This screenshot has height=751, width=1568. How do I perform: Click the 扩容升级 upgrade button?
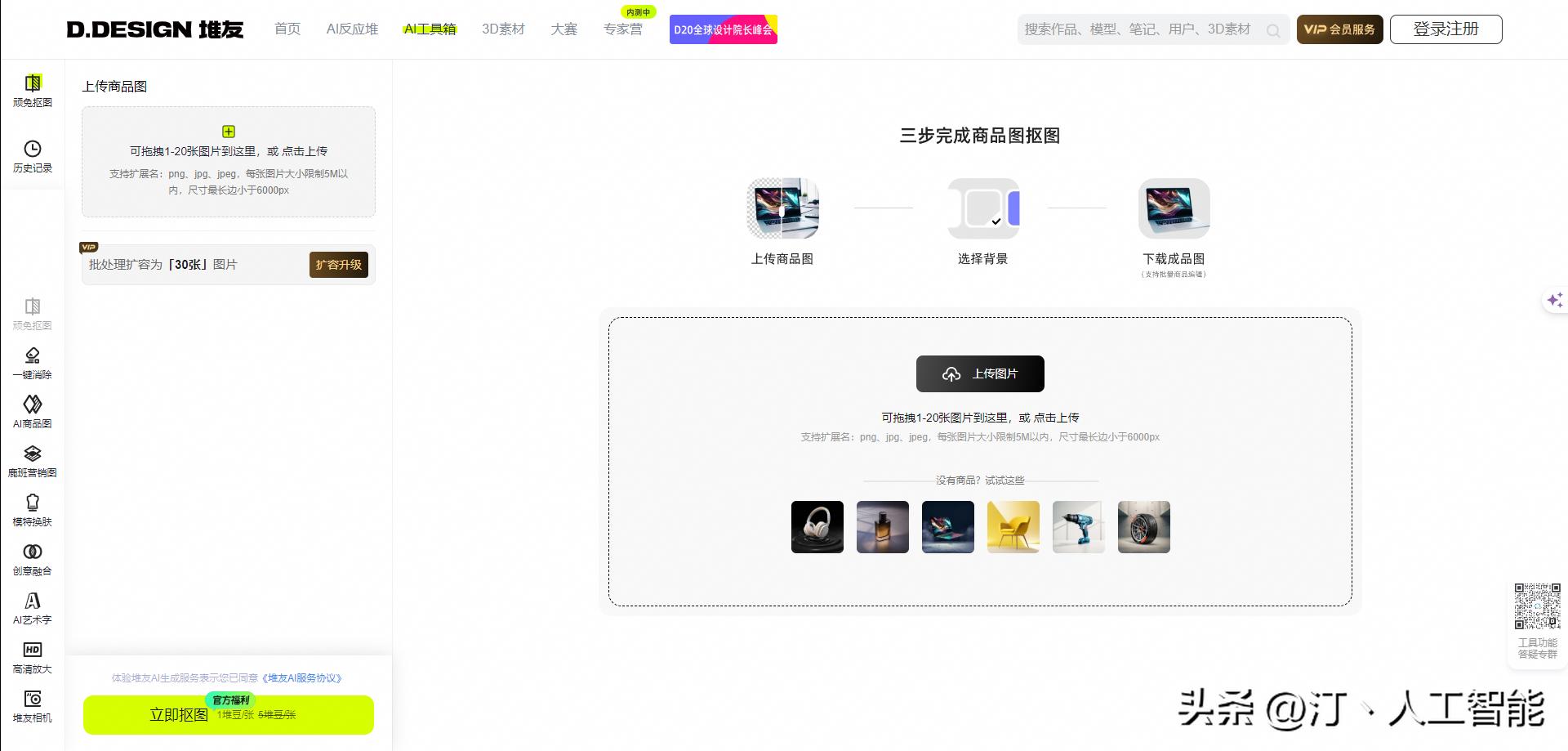(338, 265)
